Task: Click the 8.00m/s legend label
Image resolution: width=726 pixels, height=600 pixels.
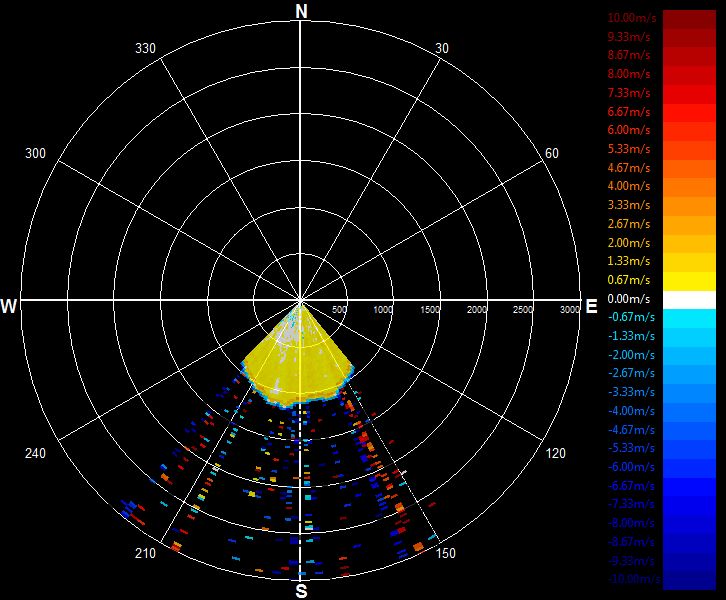Action: tap(629, 74)
